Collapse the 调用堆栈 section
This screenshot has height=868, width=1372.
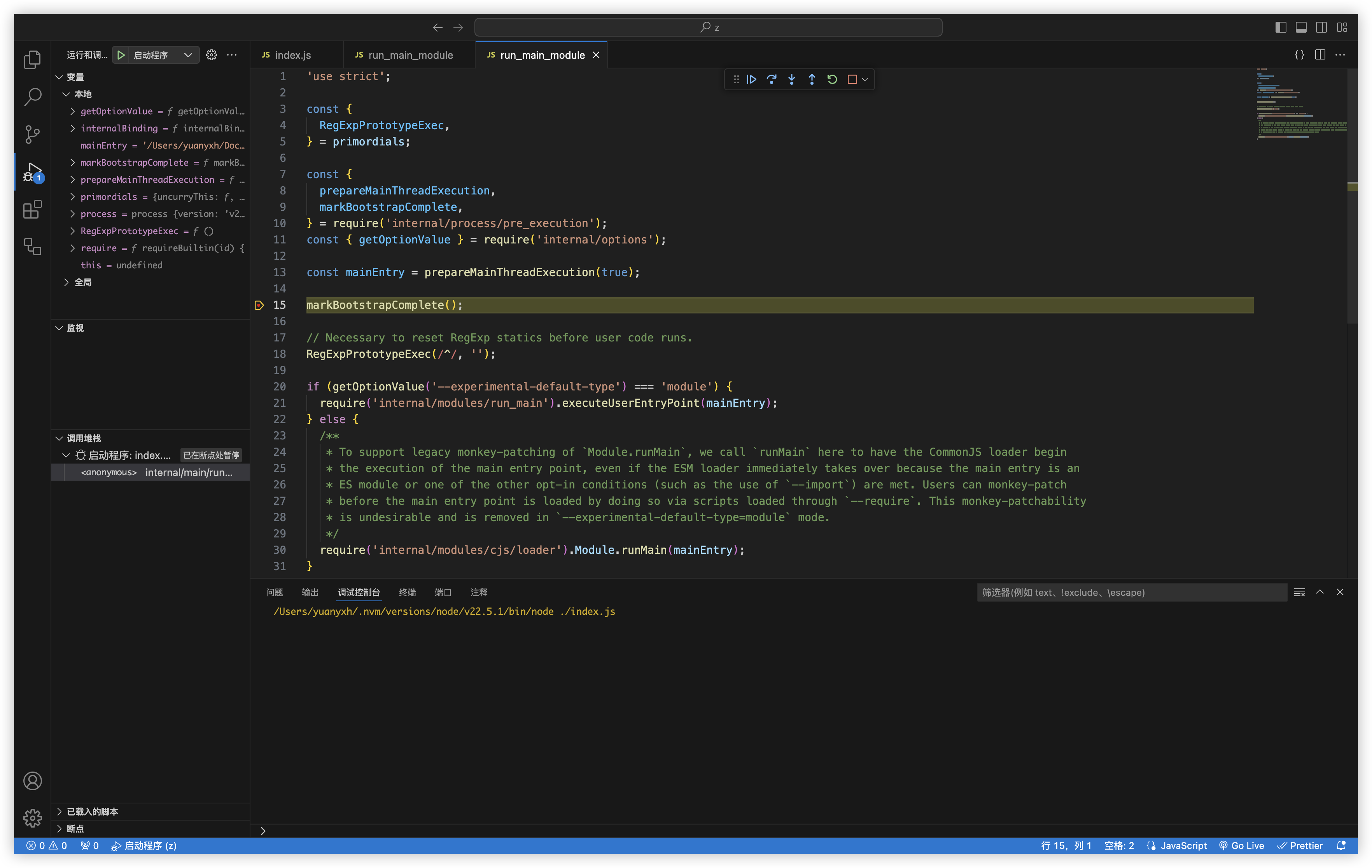tap(59, 438)
